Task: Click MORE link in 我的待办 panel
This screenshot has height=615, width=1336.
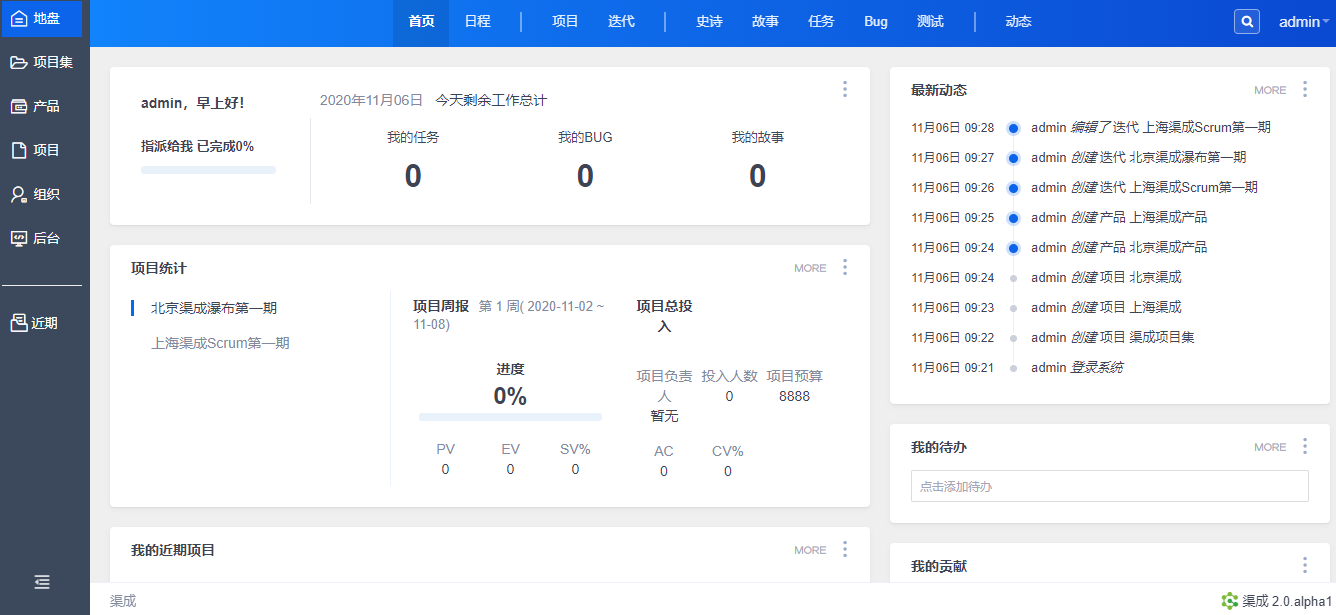Action: 1270,447
